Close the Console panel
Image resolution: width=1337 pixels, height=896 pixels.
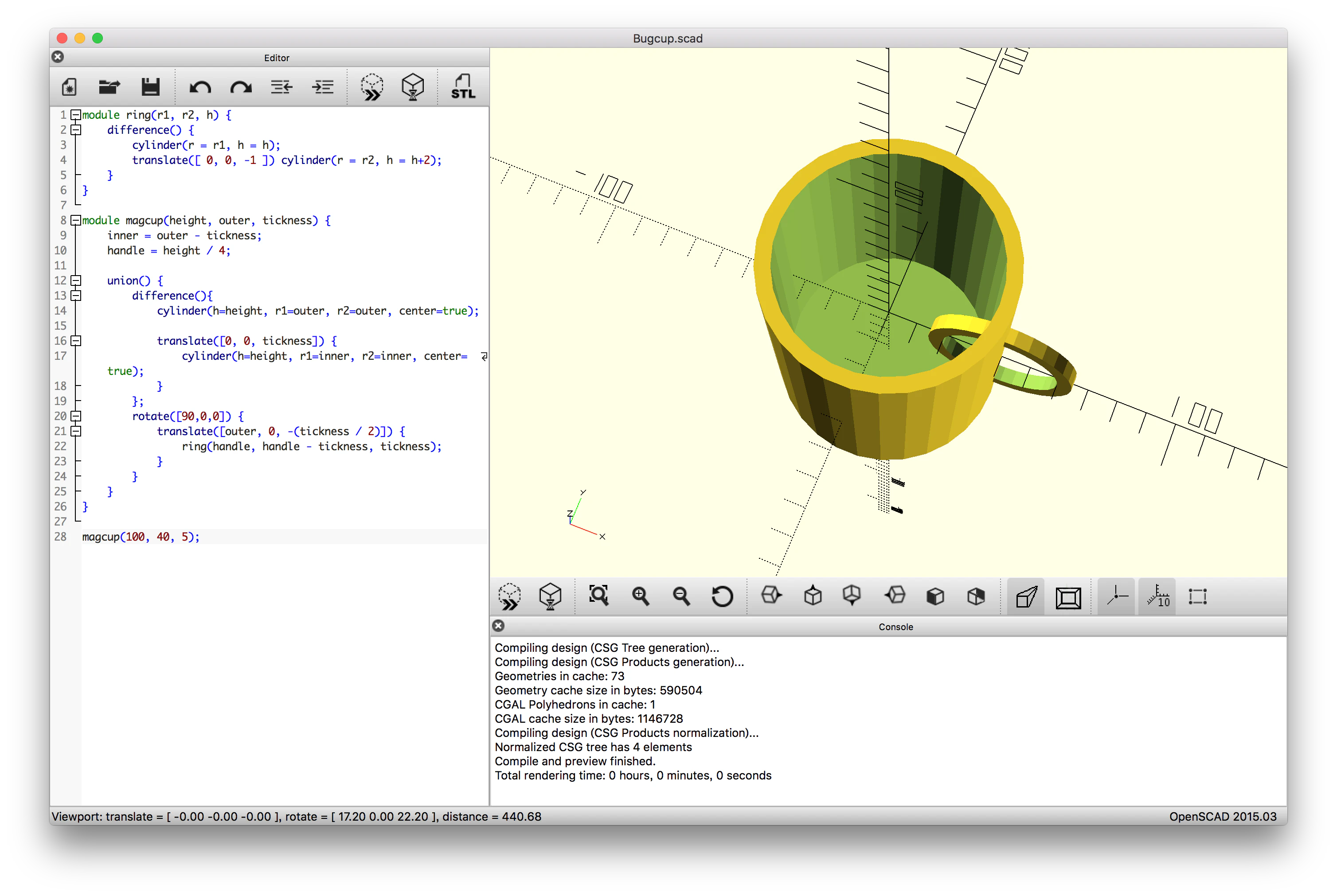pos(498,626)
